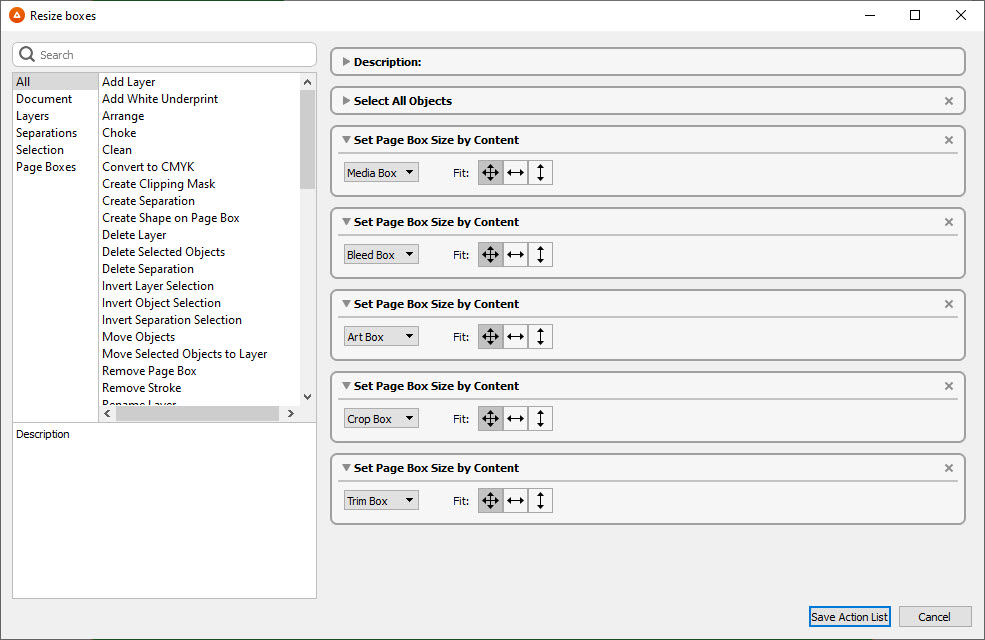
Task: Toggle fit-both for Crop Box
Action: 490,419
